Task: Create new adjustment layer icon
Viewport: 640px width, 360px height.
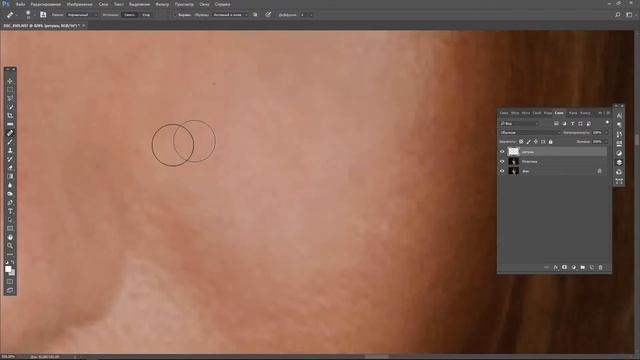Action: pyautogui.click(x=573, y=267)
